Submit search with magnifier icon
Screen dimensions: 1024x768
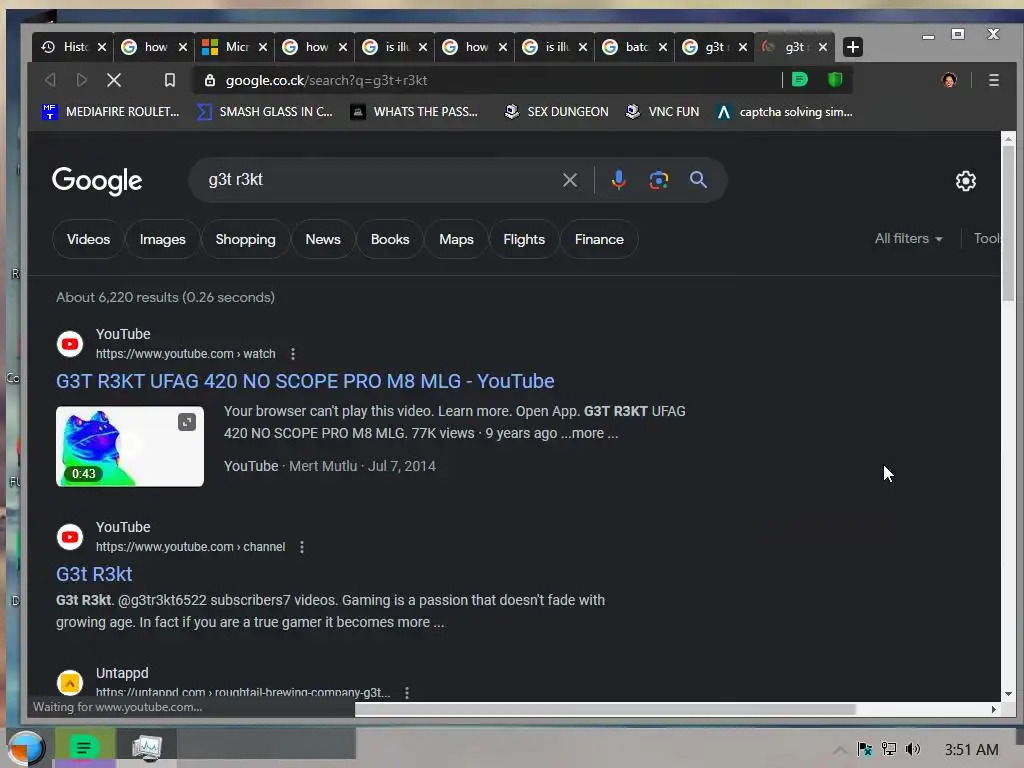point(698,180)
